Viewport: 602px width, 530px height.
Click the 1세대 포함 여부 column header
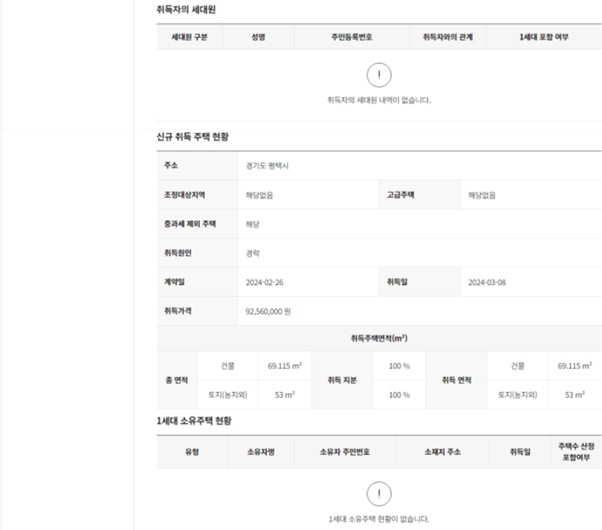pos(543,36)
